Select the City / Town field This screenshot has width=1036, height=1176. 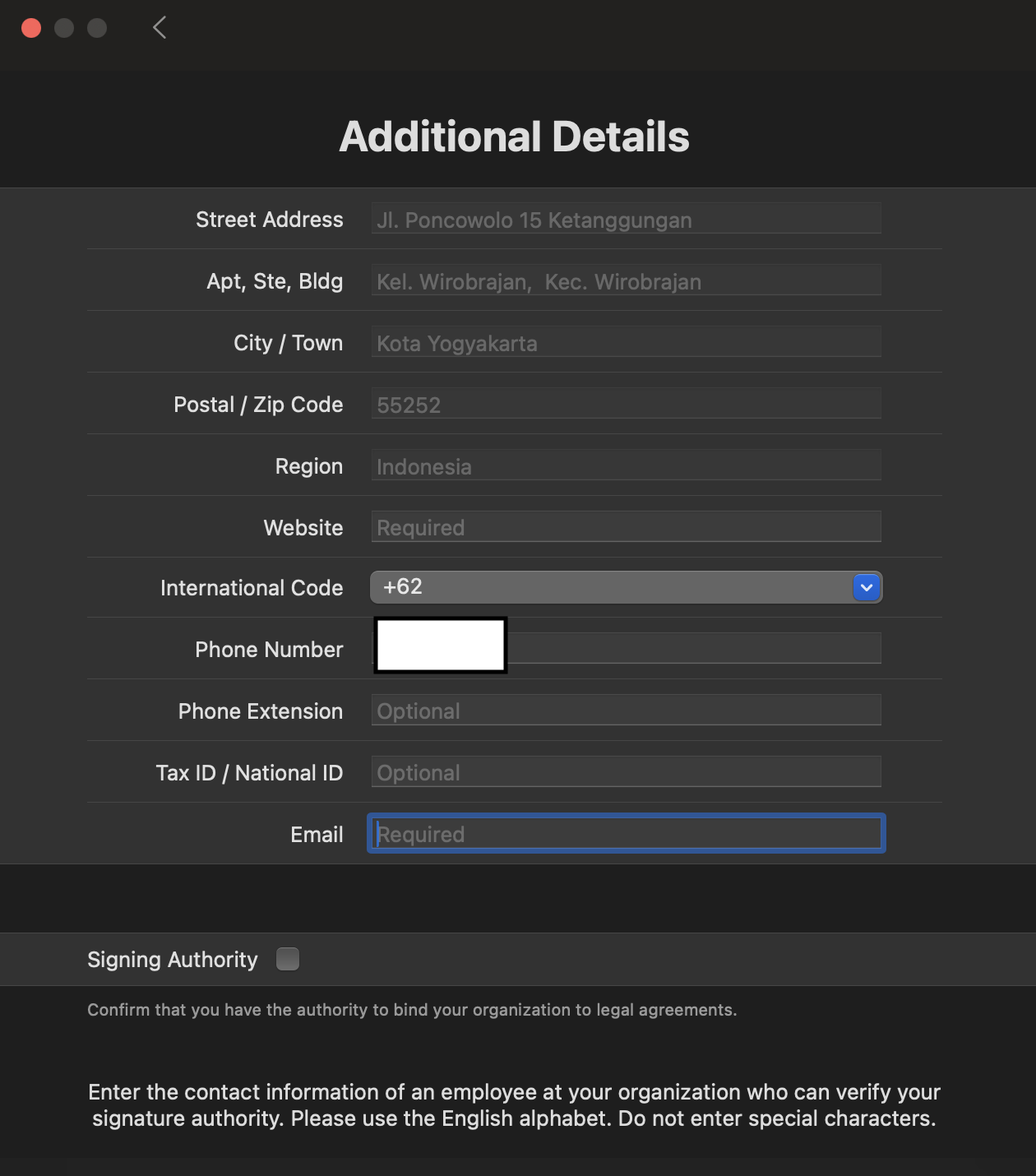pos(626,342)
